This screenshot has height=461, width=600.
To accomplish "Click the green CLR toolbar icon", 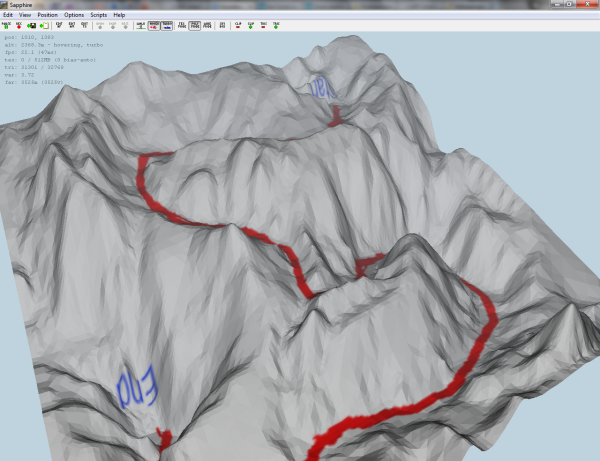I will 250,25.
